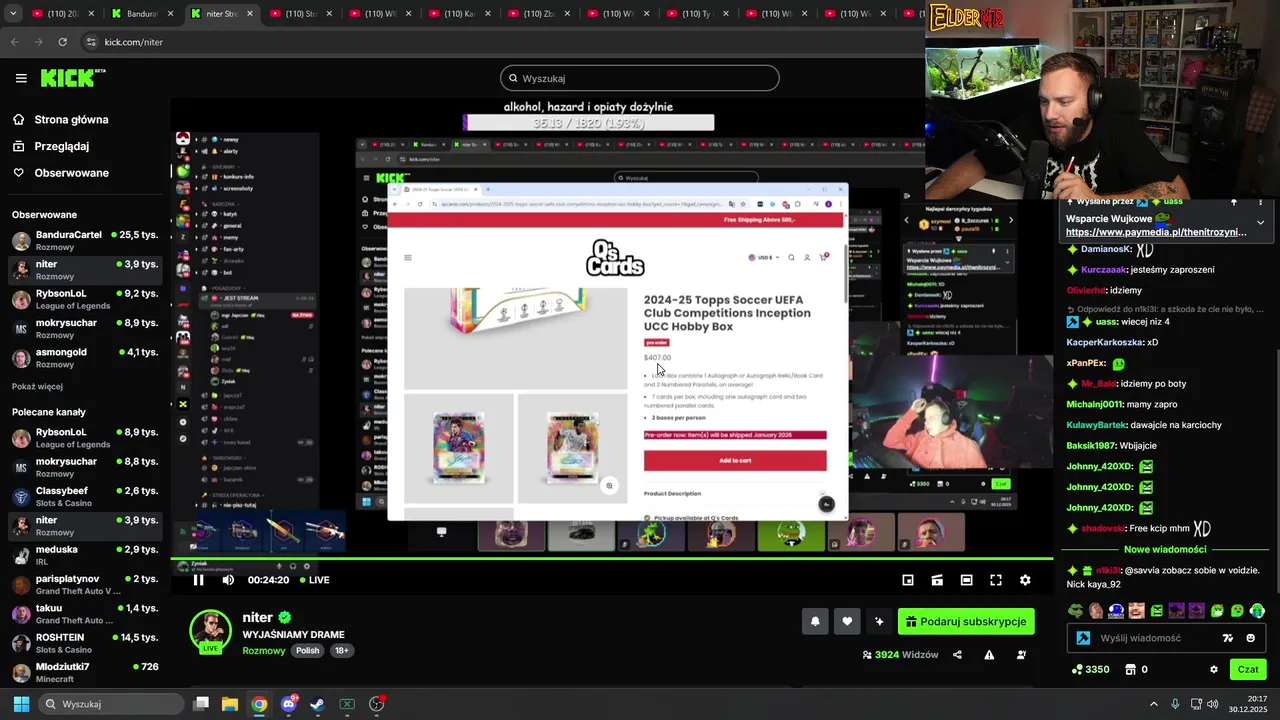Click the user icon beside report

(1021, 655)
